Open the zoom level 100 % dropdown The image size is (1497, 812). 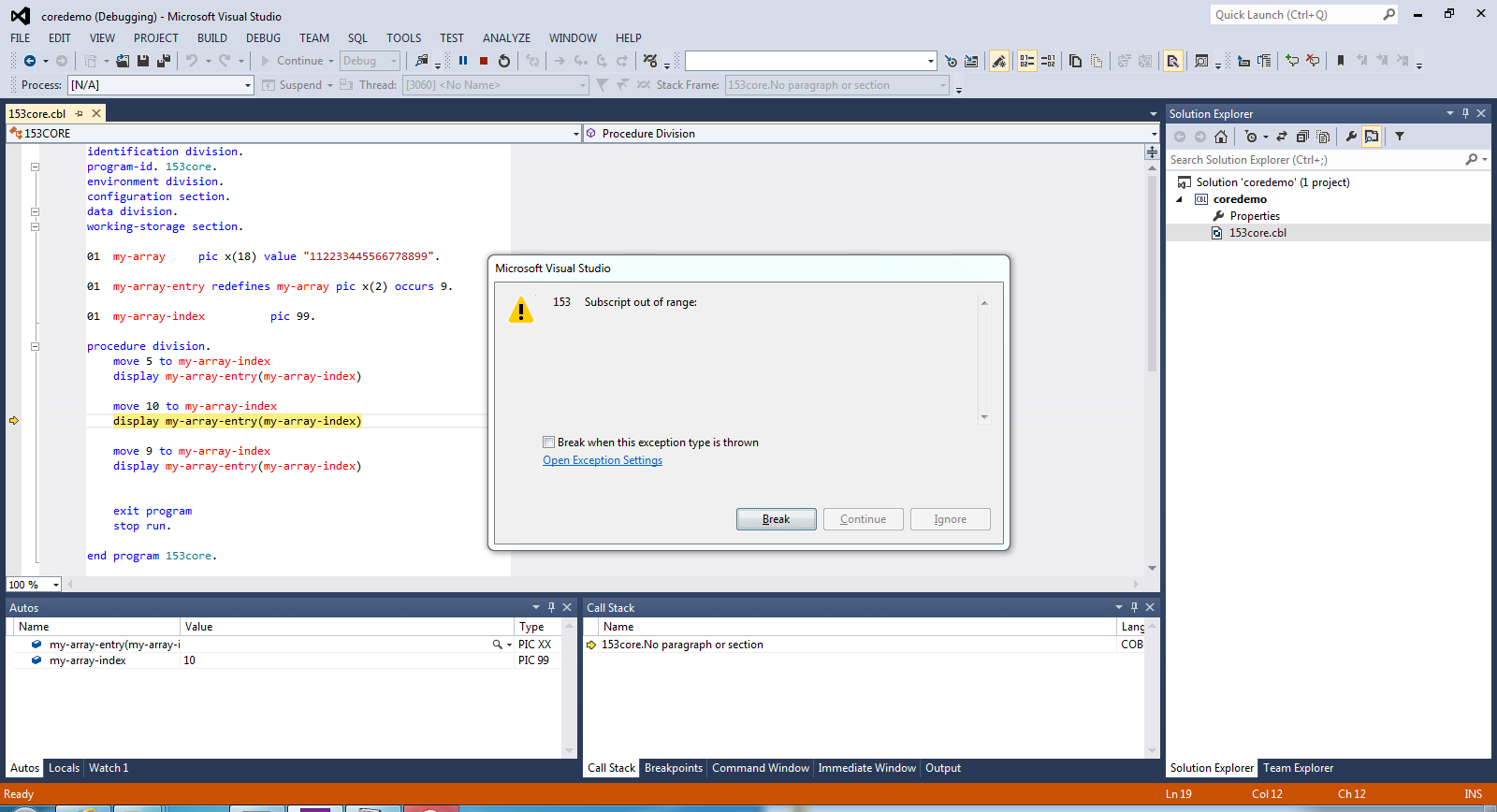coord(56,585)
